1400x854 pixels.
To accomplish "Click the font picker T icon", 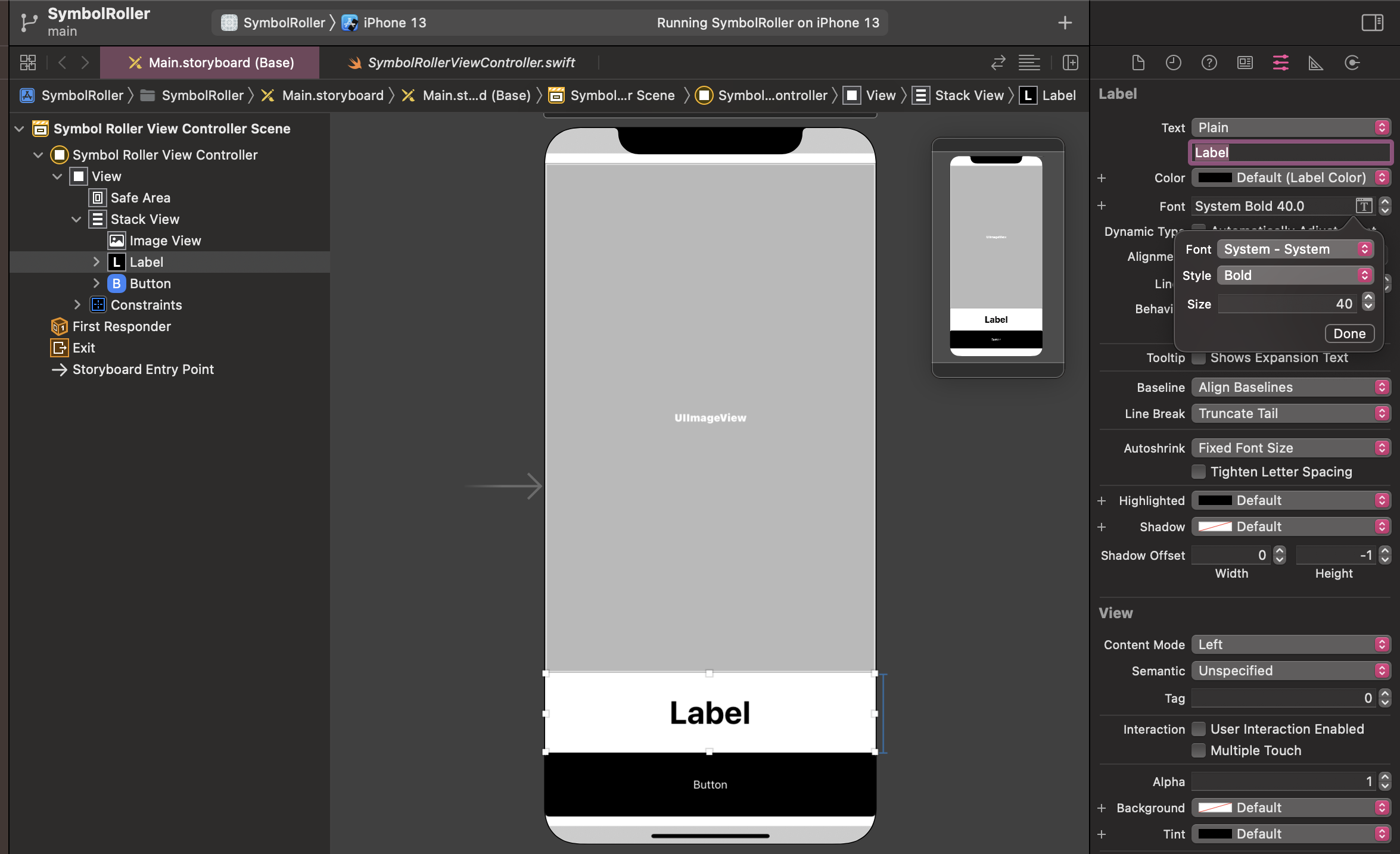I will 1364,206.
